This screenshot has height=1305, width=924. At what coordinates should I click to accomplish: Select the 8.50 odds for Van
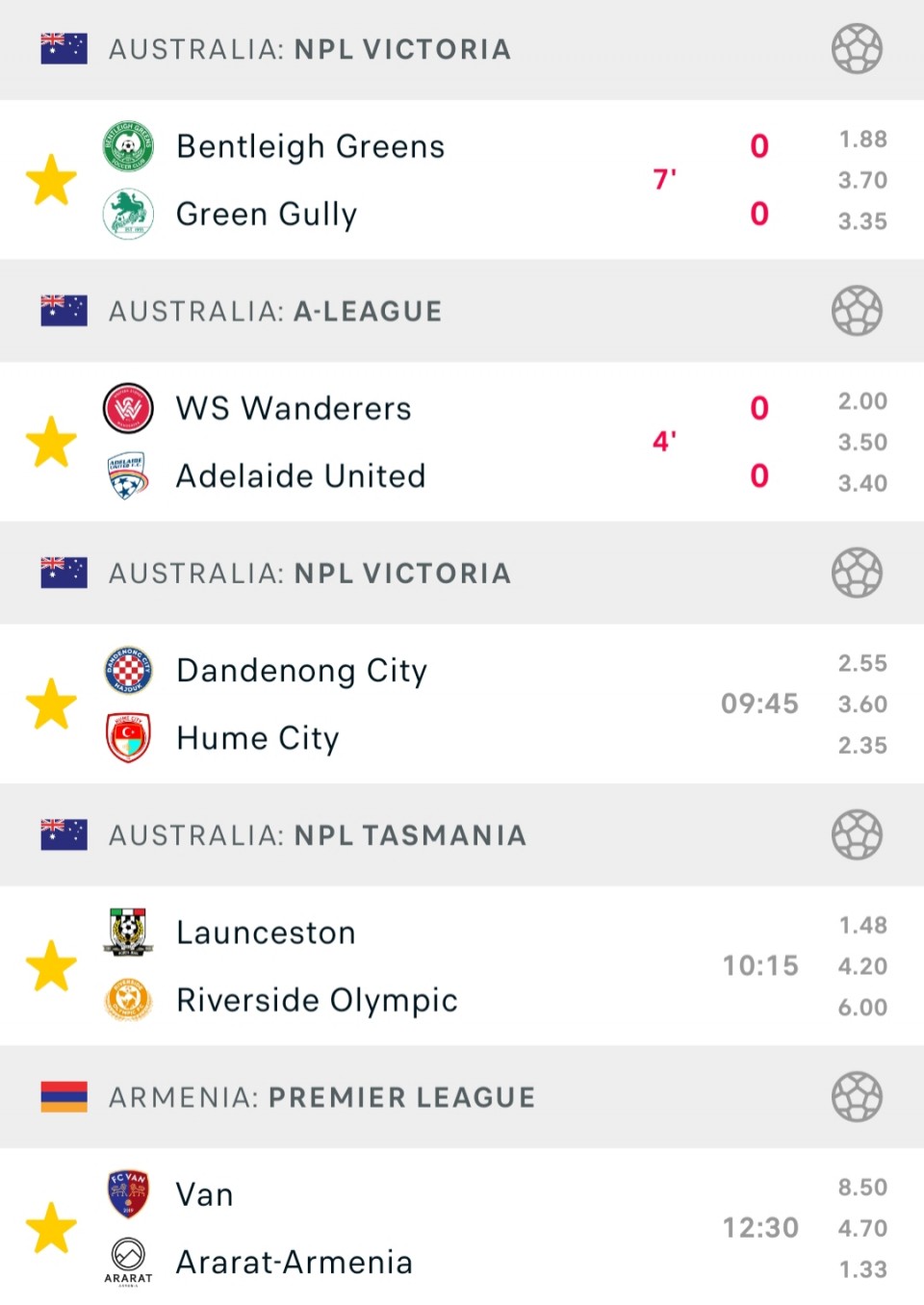point(862,1188)
